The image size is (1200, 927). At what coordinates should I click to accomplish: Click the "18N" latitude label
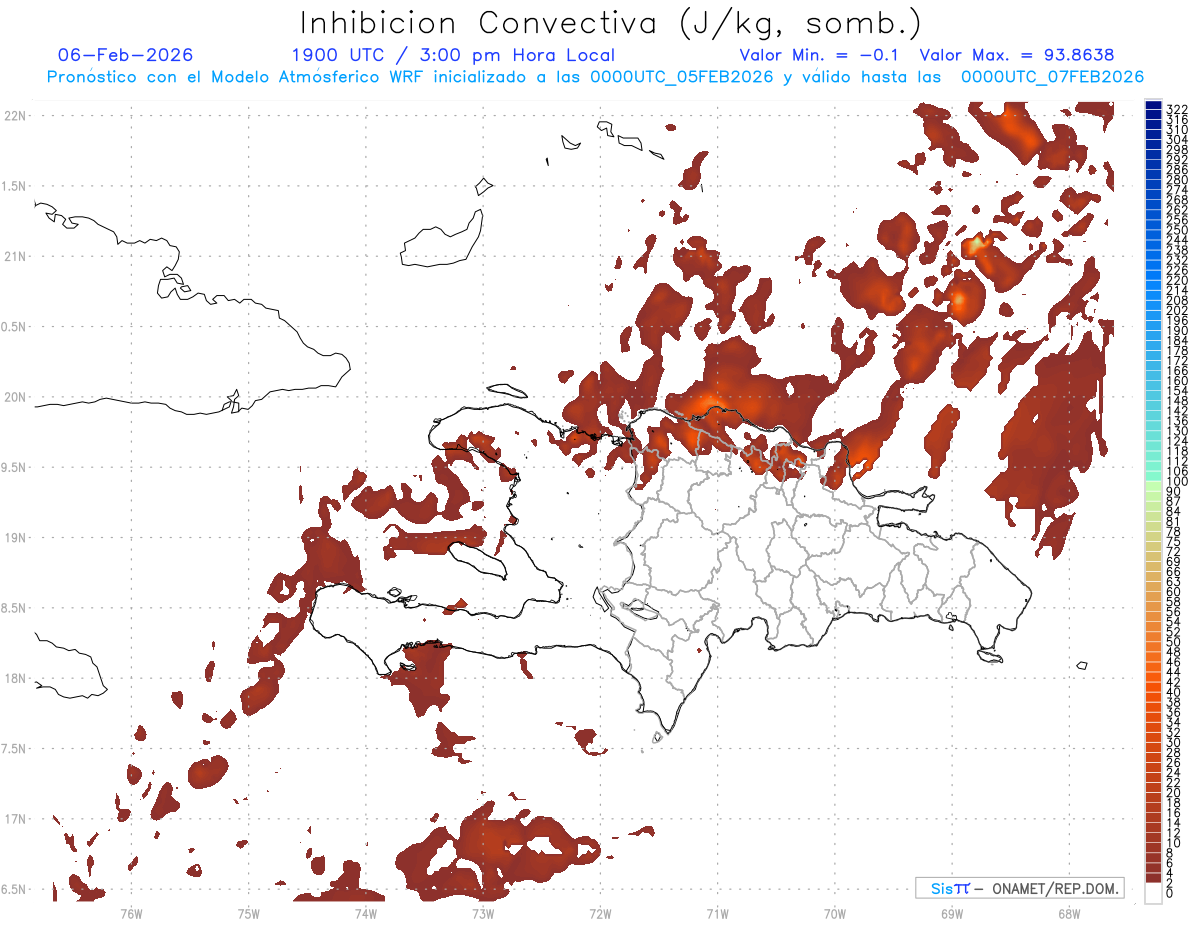pyautogui.click(x=15, y=679)
